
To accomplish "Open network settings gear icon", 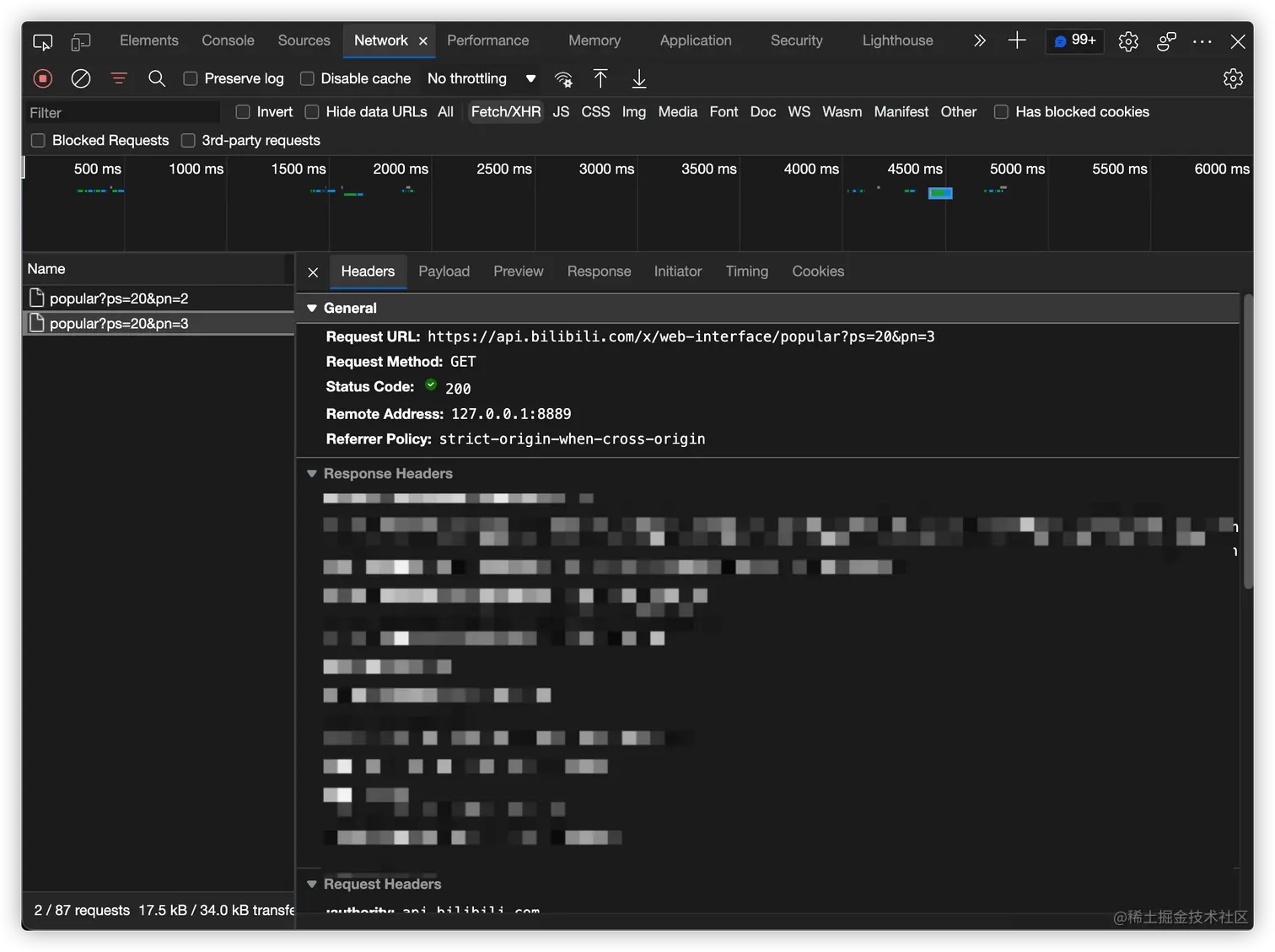I will point(1233,78).
